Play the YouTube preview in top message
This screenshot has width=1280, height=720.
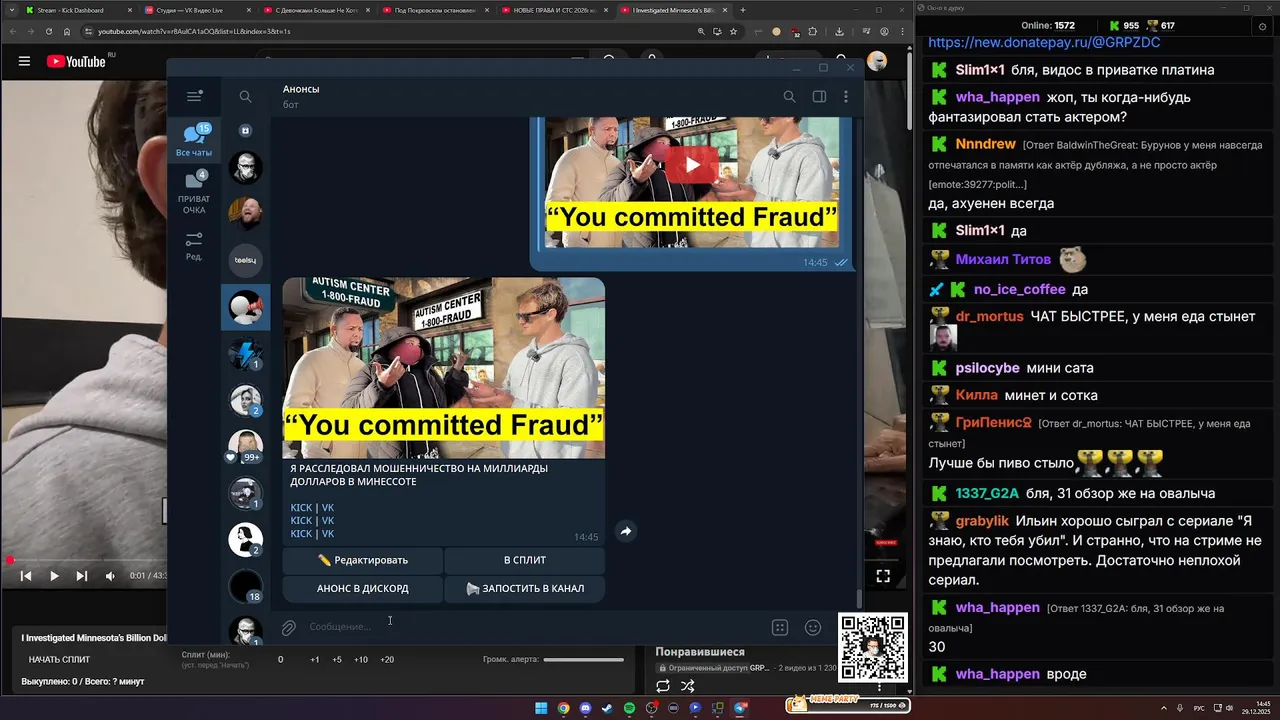click(x=691, y=165)
